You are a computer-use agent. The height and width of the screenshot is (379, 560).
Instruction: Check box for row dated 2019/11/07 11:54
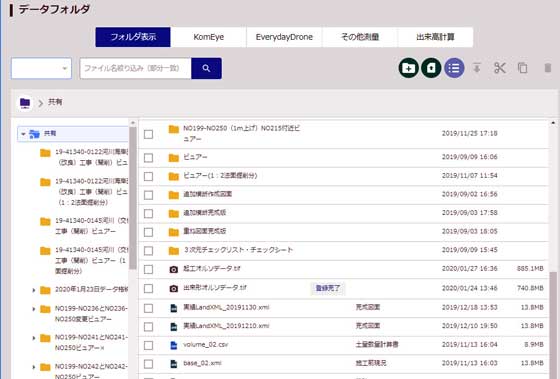pos(148,176)
